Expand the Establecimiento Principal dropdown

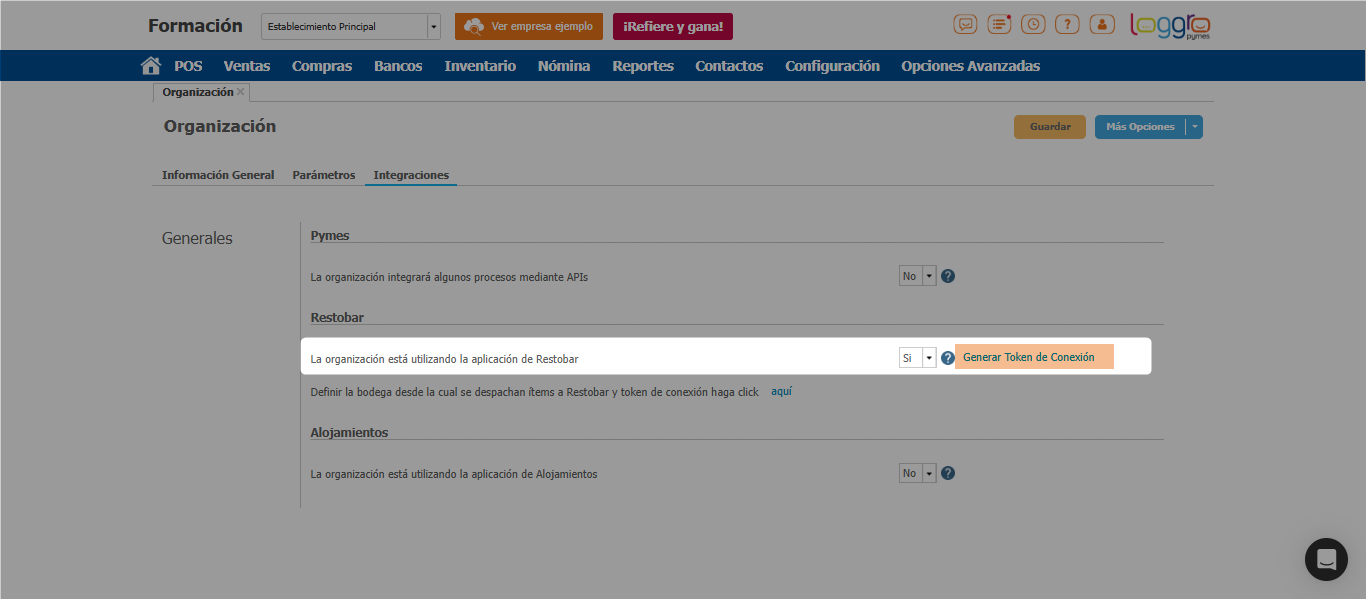point(433,27)
